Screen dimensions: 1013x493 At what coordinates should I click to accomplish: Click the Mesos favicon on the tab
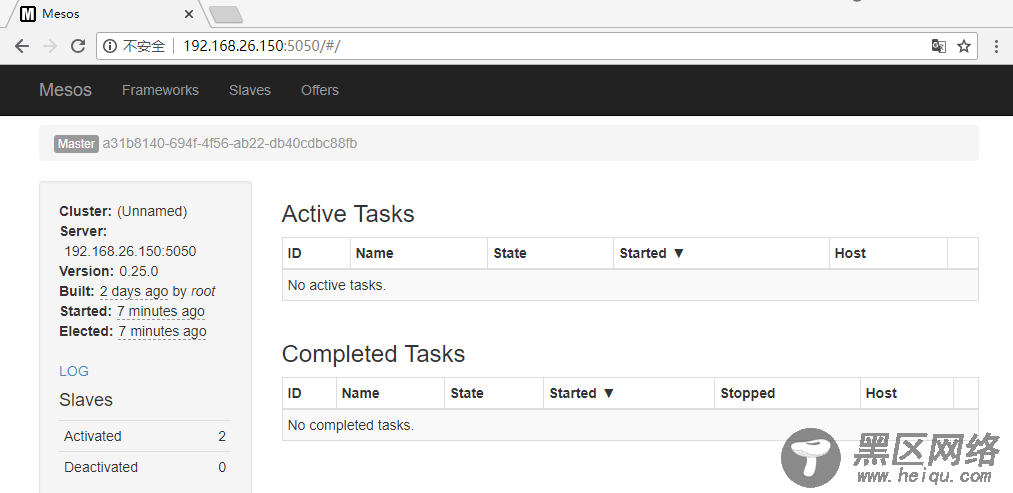pyautogui.click(x=28, y=14)
